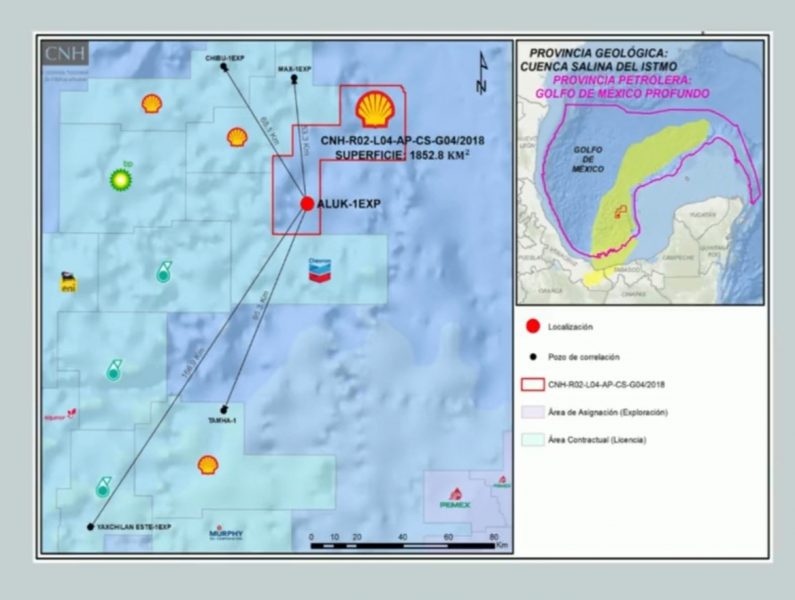795x600 pixels.
Task: Click the MAX-1EXP label
Action: point(295,68)
